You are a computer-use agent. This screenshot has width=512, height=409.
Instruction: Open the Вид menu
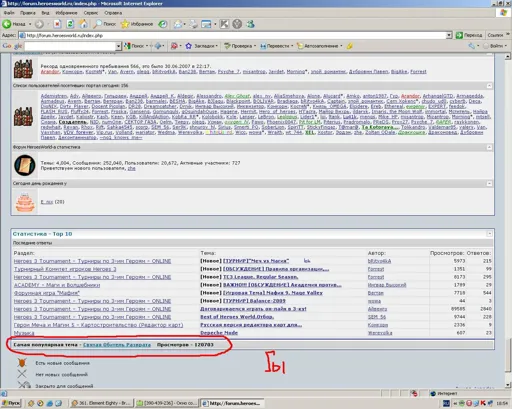pos(45,13)
